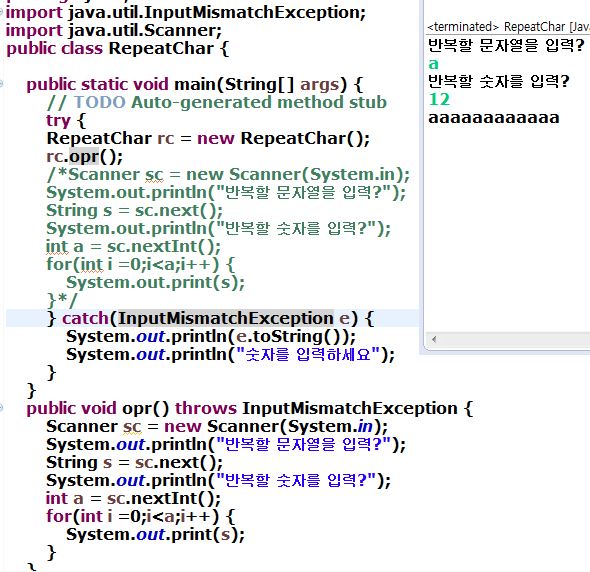590x572 pixels.
Task: Click the new RepeatChar() constructor call
Action: point(283,138)
